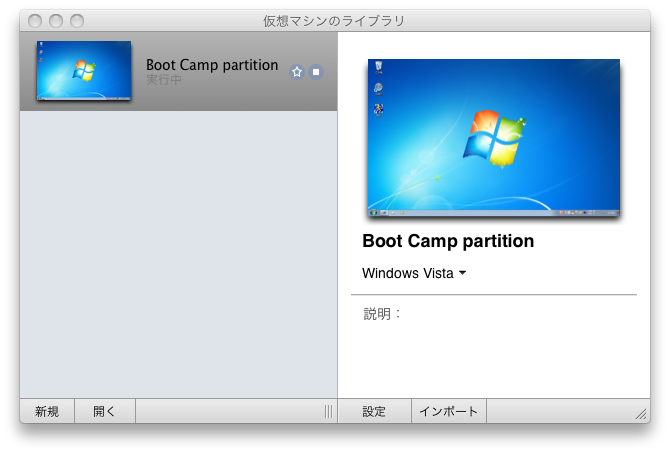Click the Windows logo in the large preview
670x453 pixels.
point(494,138)
